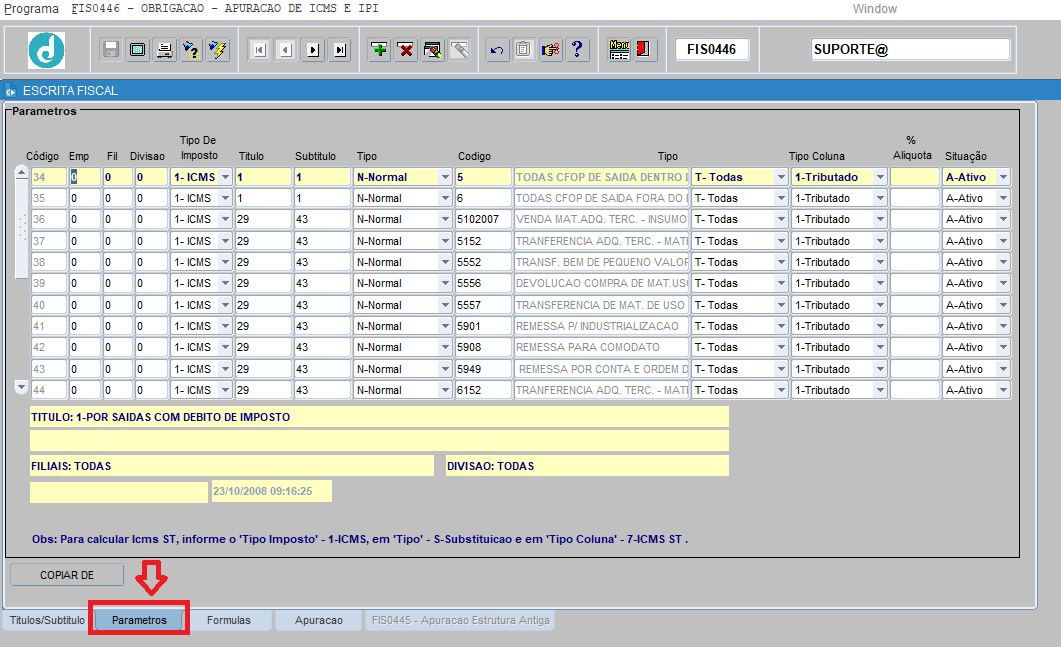Click clear record eraser window icon
The image size is (1061, 647).
[432, 49]
